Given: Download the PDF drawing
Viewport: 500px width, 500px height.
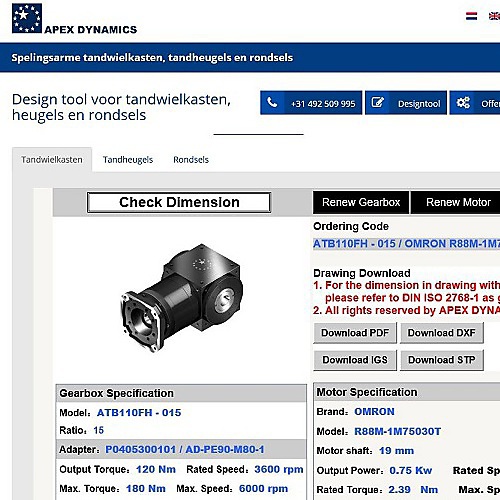Looking at the screenshot, I should pos(355,333).
